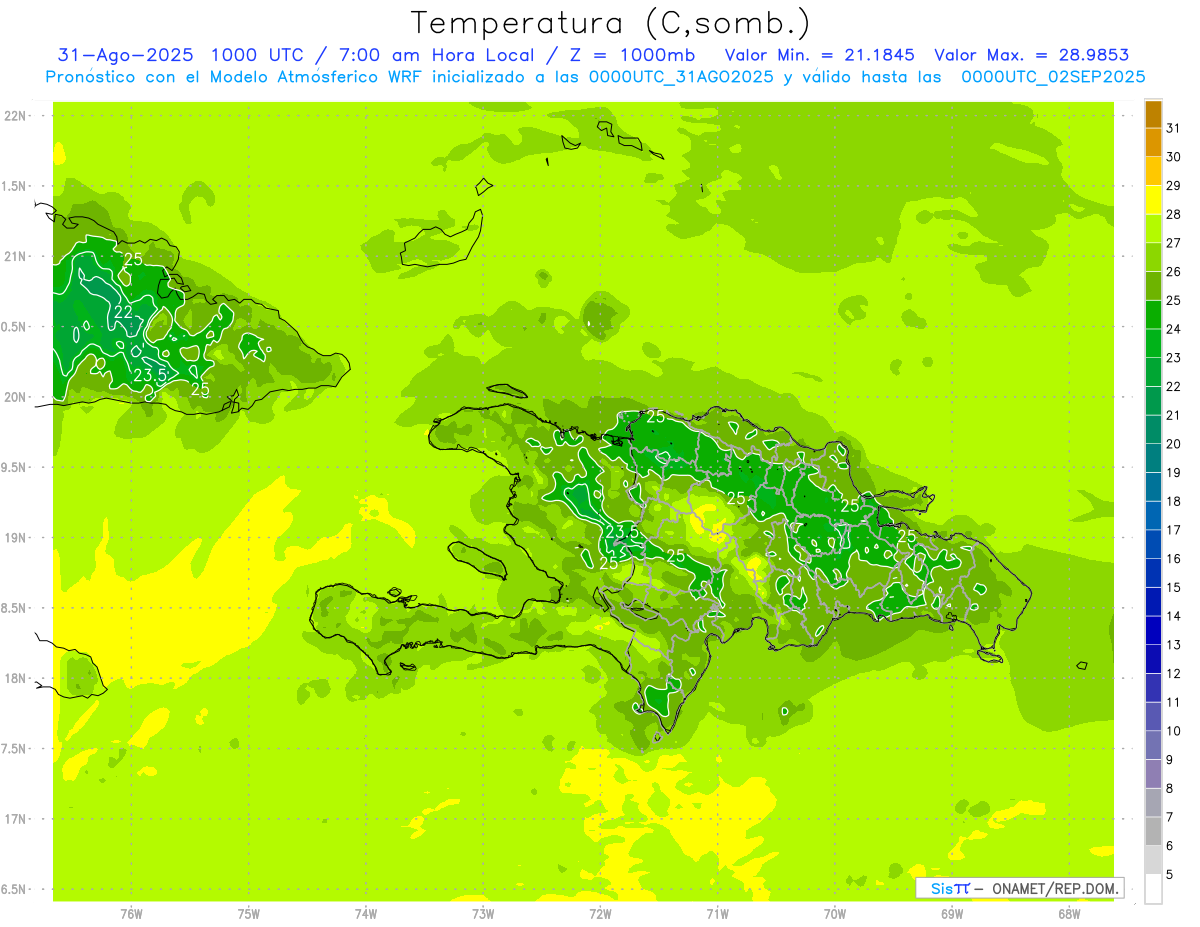Click 'Valor Min. = 21.1845' text
The height and width of the screenshot is (927, 1200).
[820, 55]
